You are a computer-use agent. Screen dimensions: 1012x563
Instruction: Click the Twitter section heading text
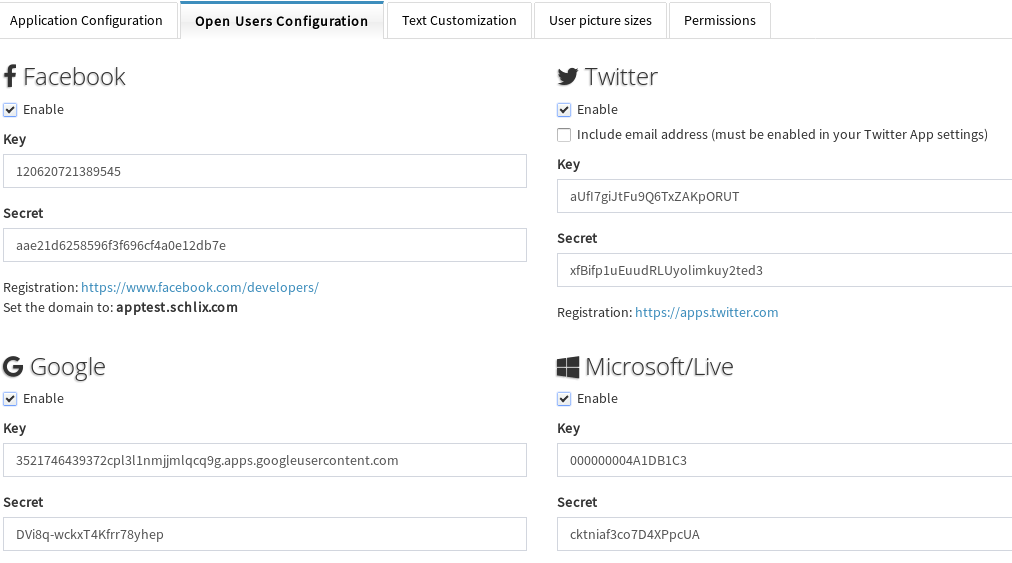click(x=621, y=77)
